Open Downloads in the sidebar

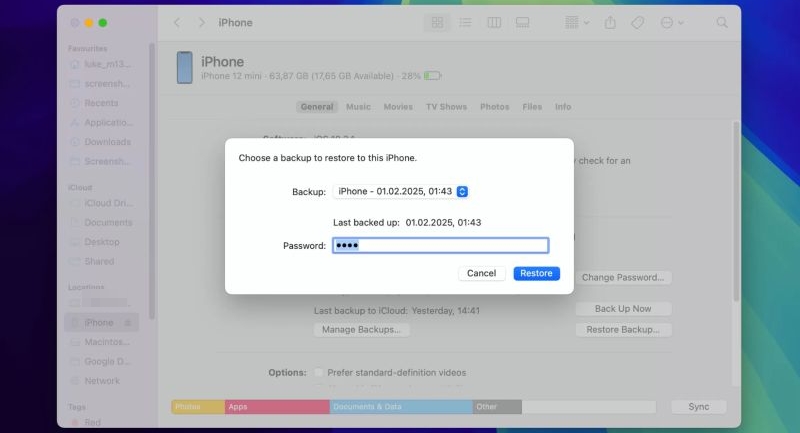[x=101, y=142]
